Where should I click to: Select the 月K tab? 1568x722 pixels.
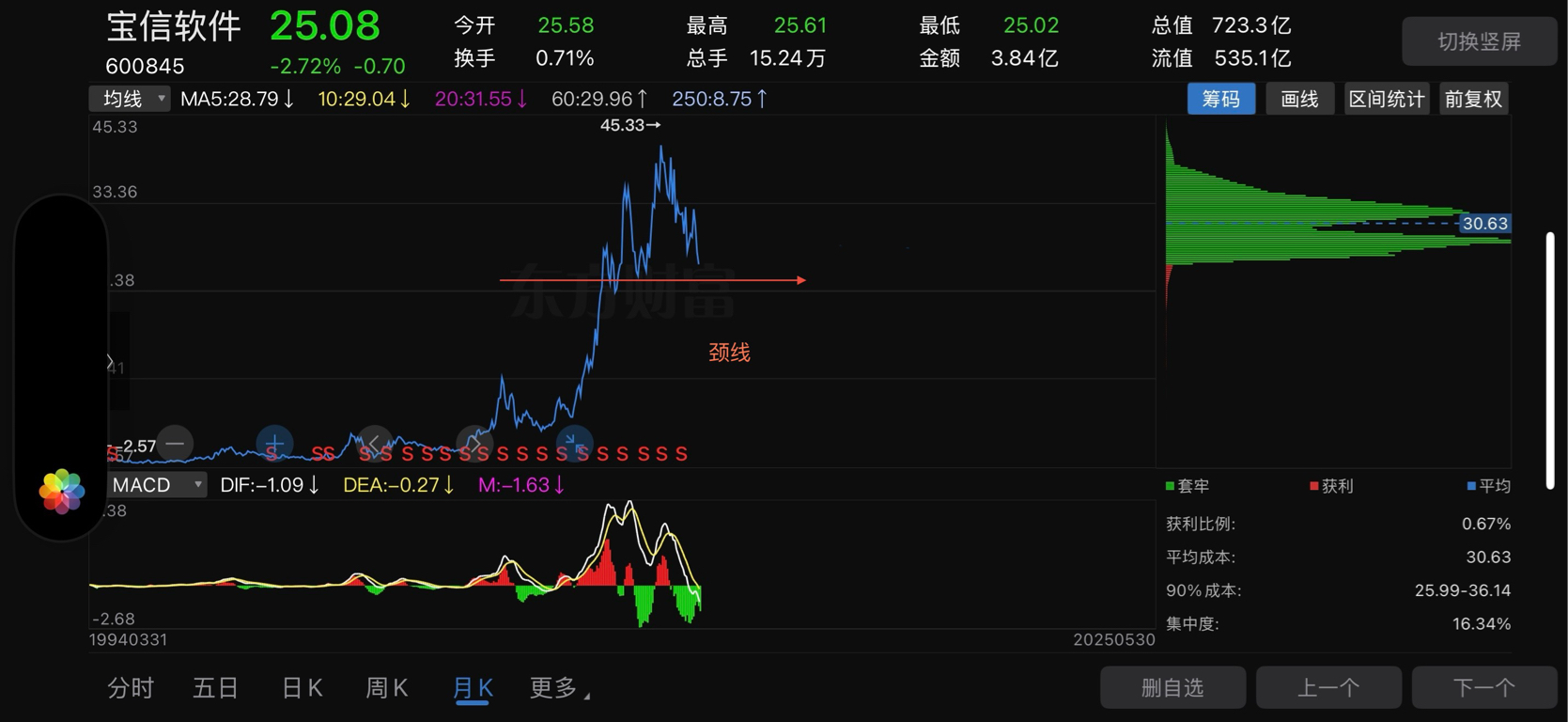[x=473, y=688]
